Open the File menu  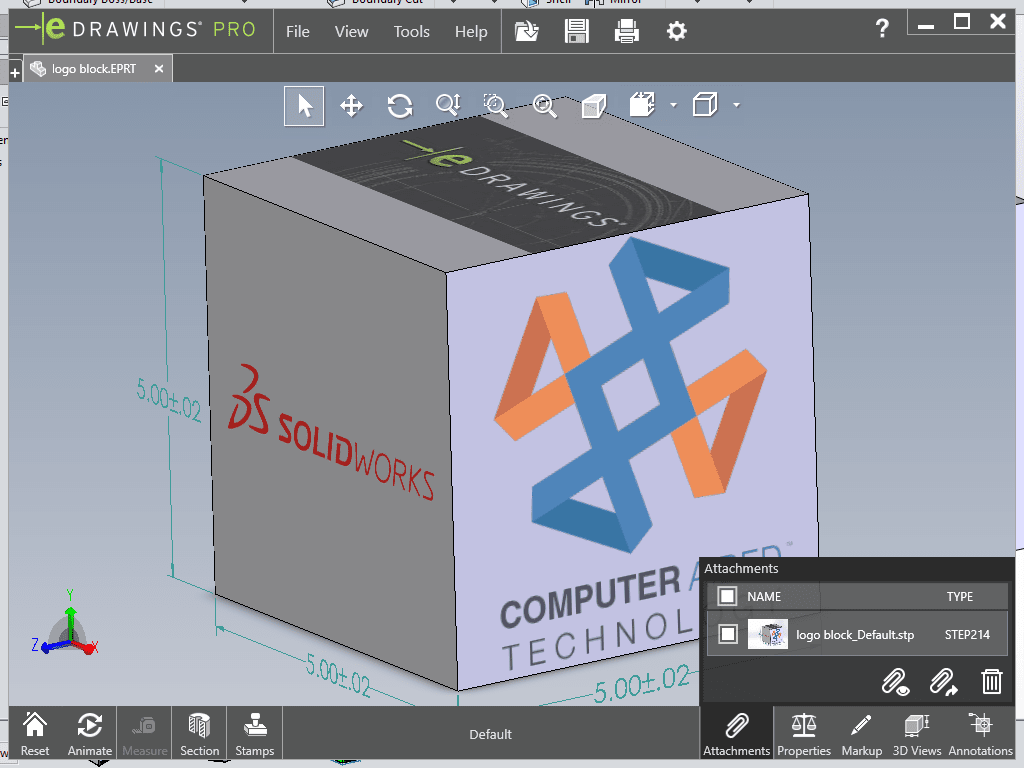point(298,31)
